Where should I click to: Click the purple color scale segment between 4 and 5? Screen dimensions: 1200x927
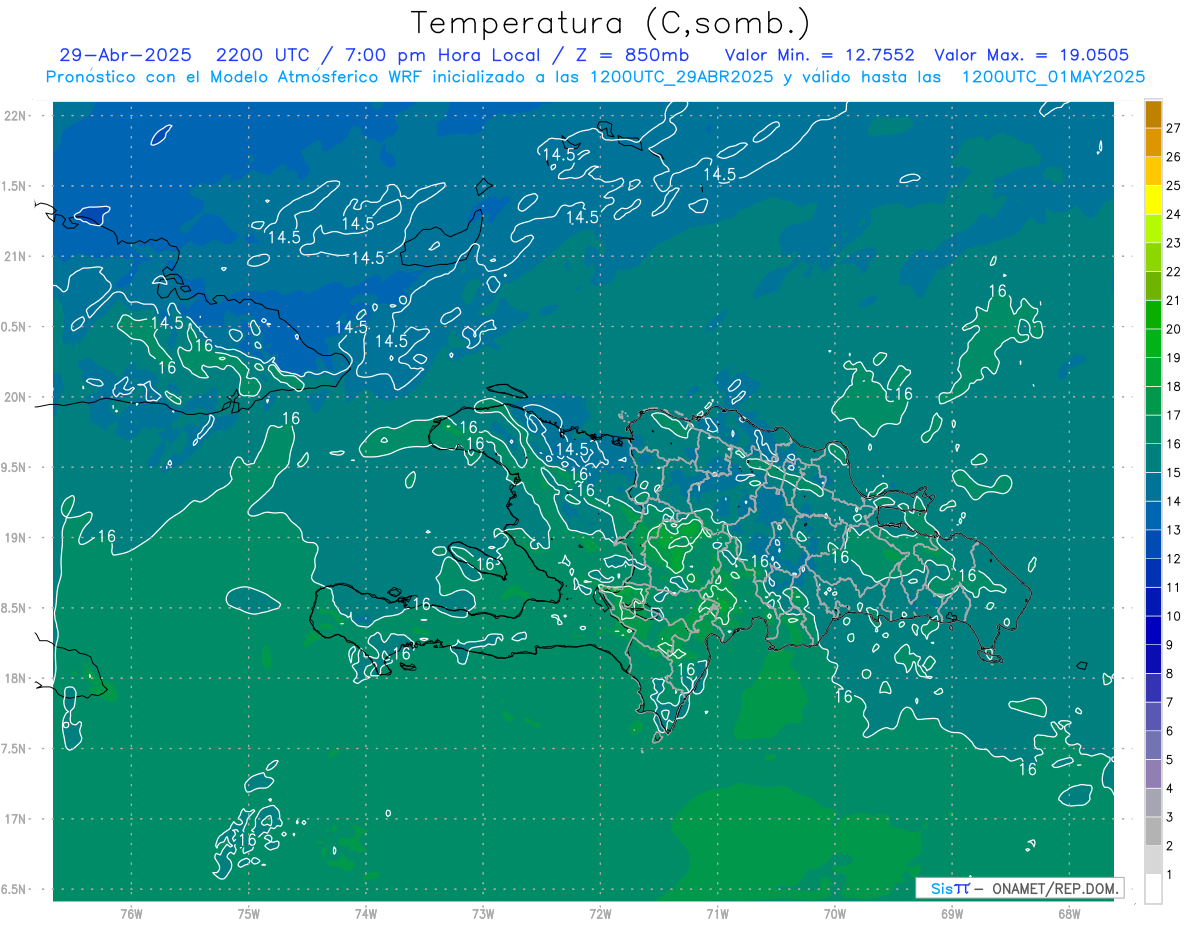point(1153,775)
